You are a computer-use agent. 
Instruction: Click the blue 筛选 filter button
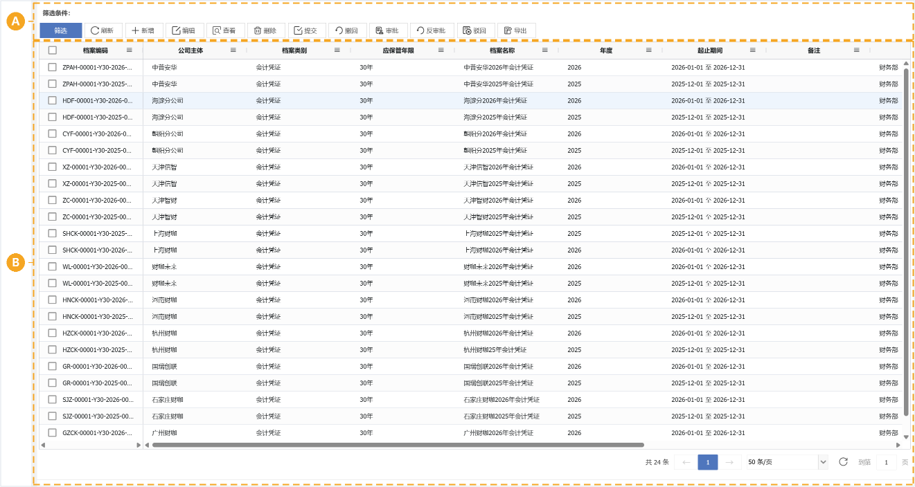61,30
